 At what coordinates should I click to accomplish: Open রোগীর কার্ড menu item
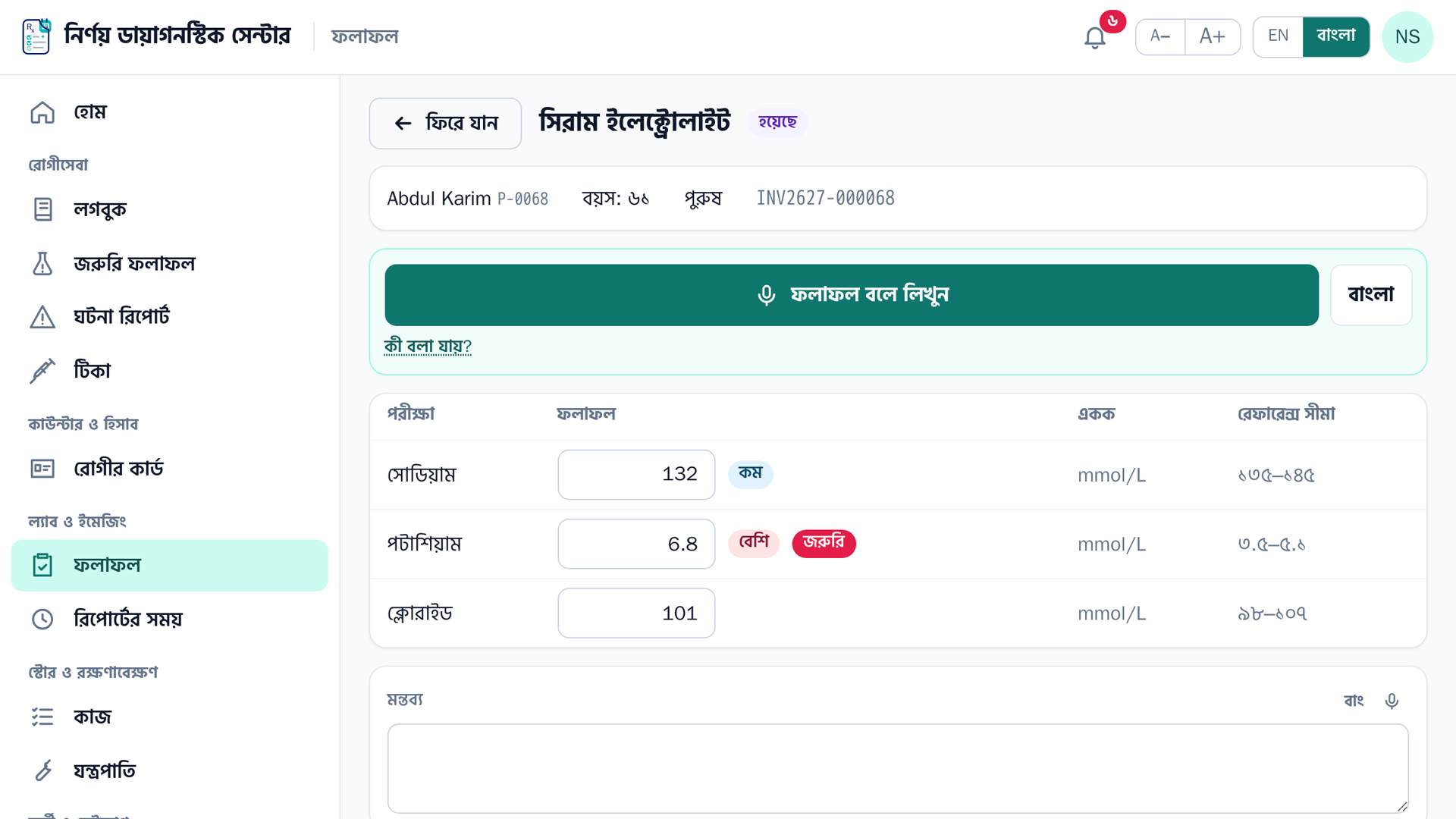(169, 469)
